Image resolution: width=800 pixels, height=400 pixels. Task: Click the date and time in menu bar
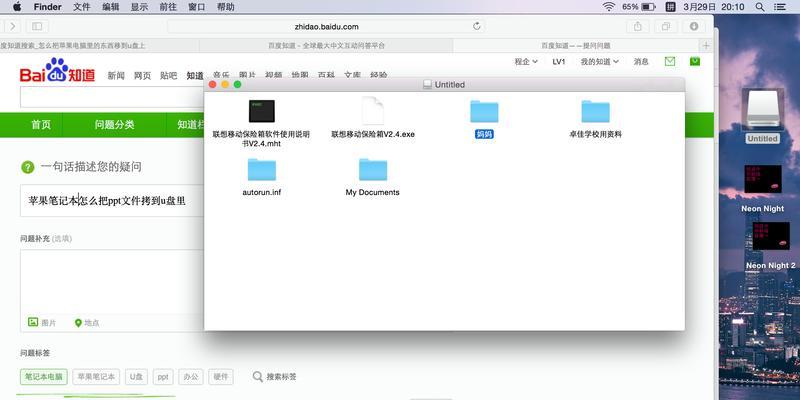[x=714, y=7]
